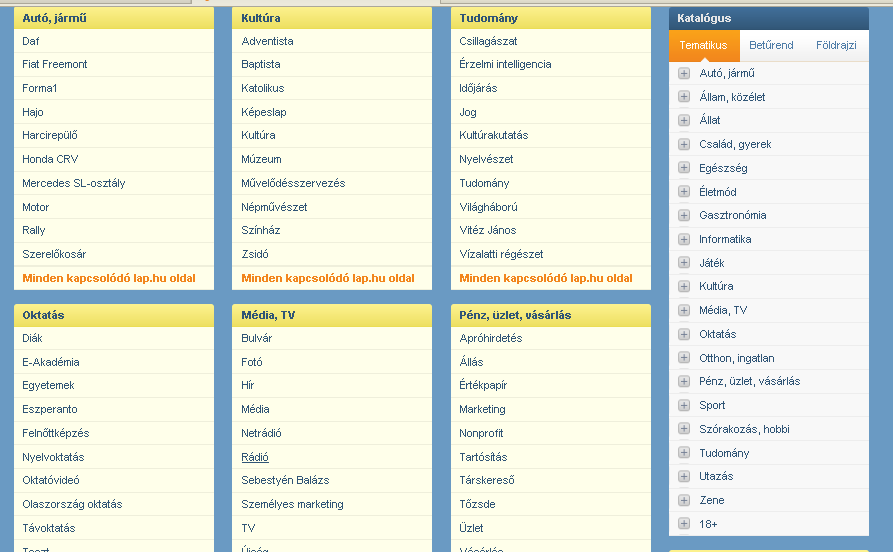The image size is (893, 552).
Task: Click plus icon beside Sport
Action: pyautogui.click(x=684, y=406)
